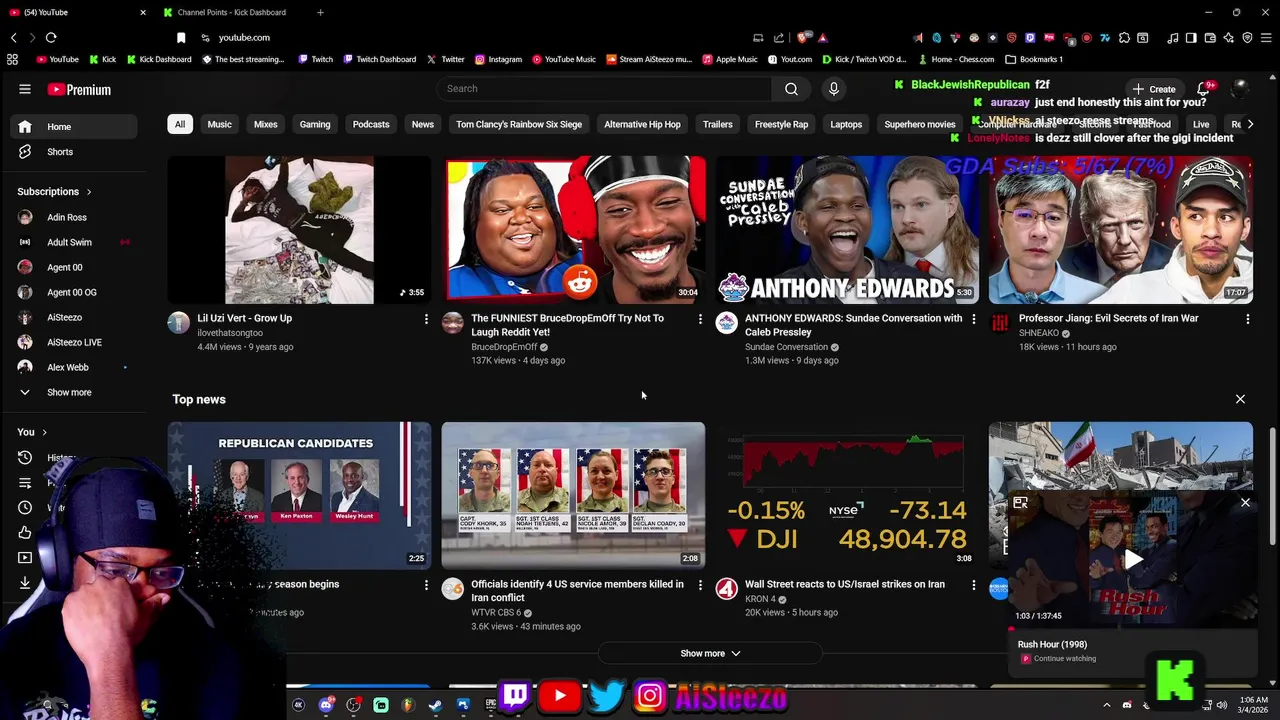The height and width of the screenshot is (720, 1280).
Task: Go back with the browser back arrow
Action: 14,37
